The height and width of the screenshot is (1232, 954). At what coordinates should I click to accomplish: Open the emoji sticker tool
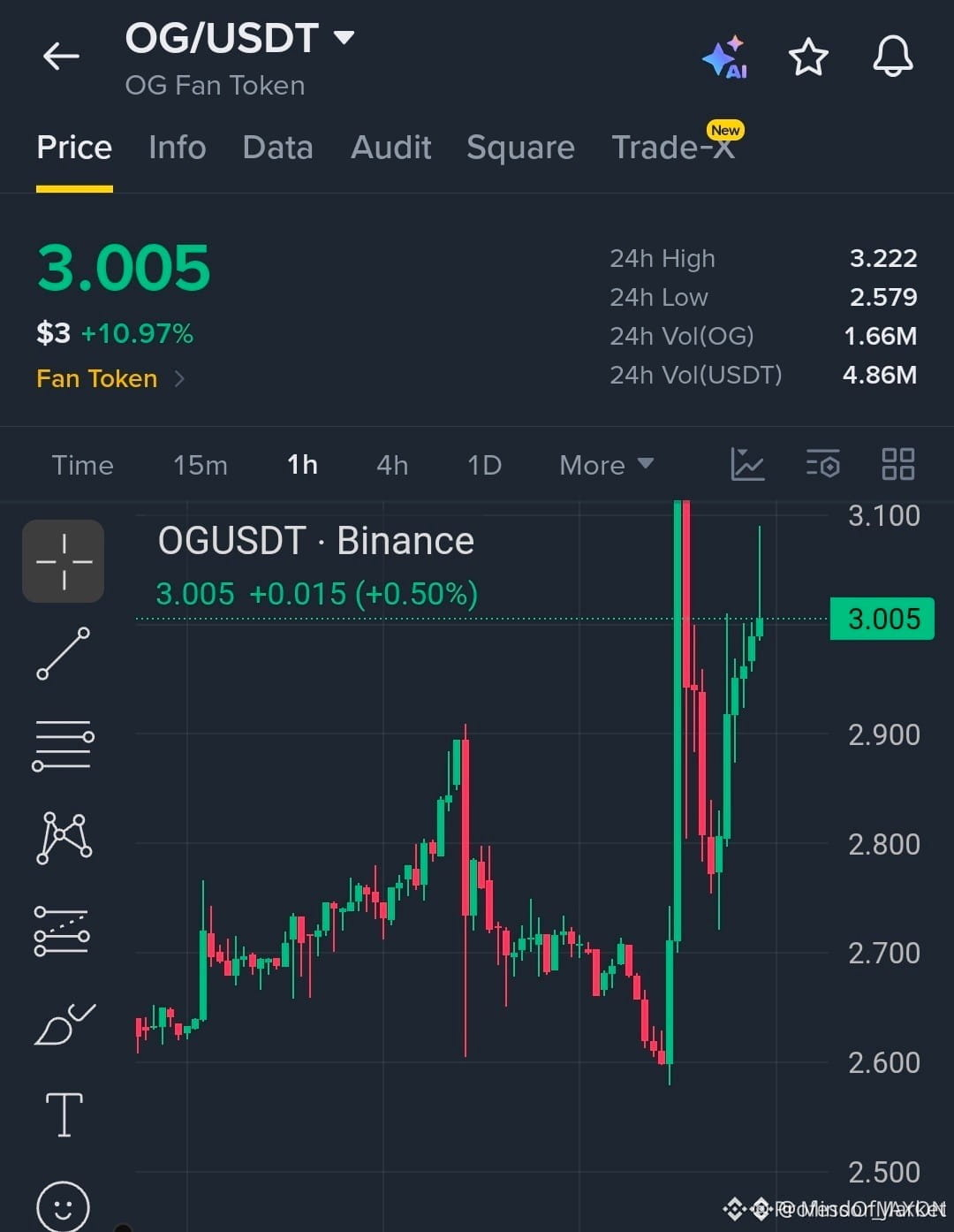tap(63, 1205)
